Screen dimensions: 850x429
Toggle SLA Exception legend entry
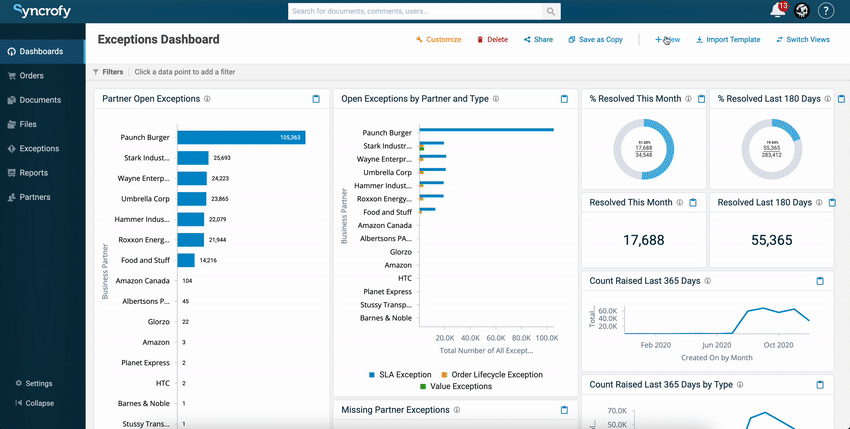(400, 375)
